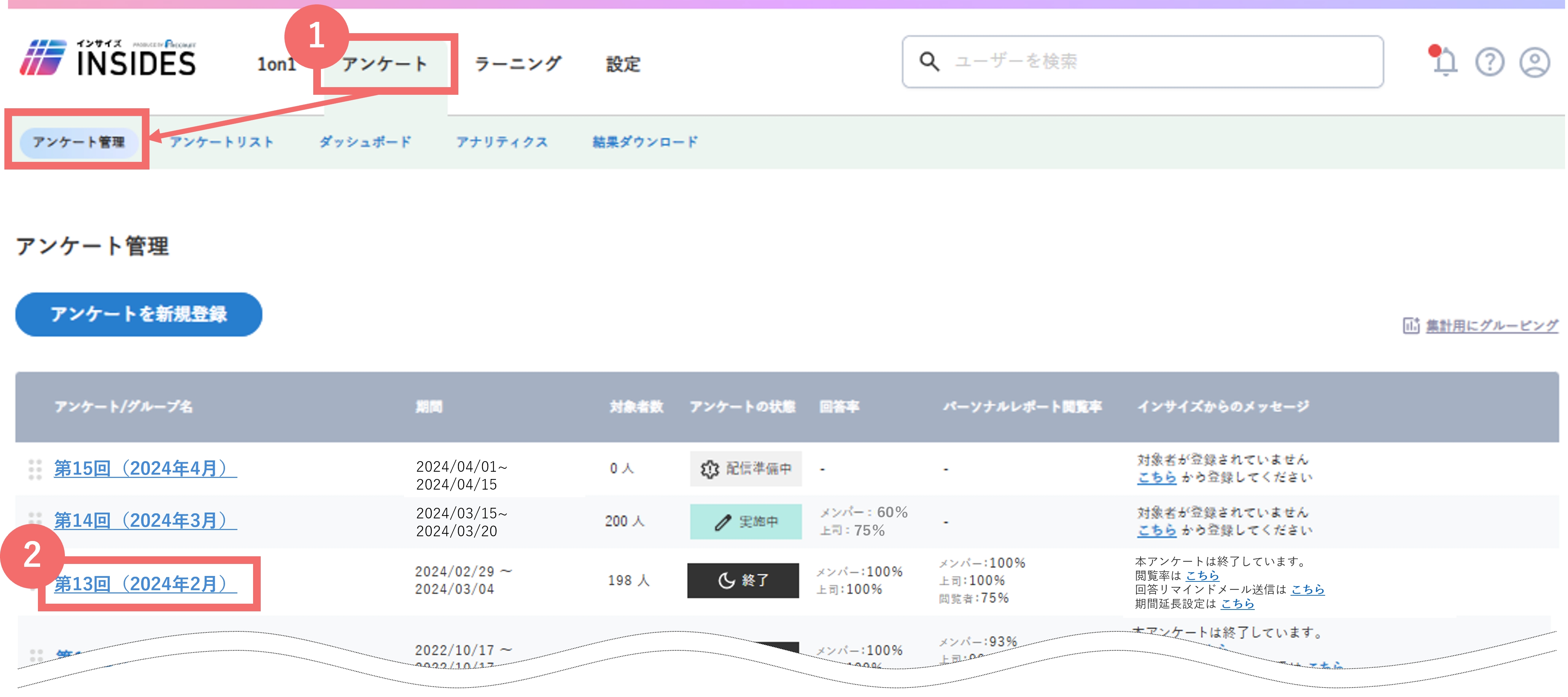
Task: Click the INSIDES logo
Action: 108,58
